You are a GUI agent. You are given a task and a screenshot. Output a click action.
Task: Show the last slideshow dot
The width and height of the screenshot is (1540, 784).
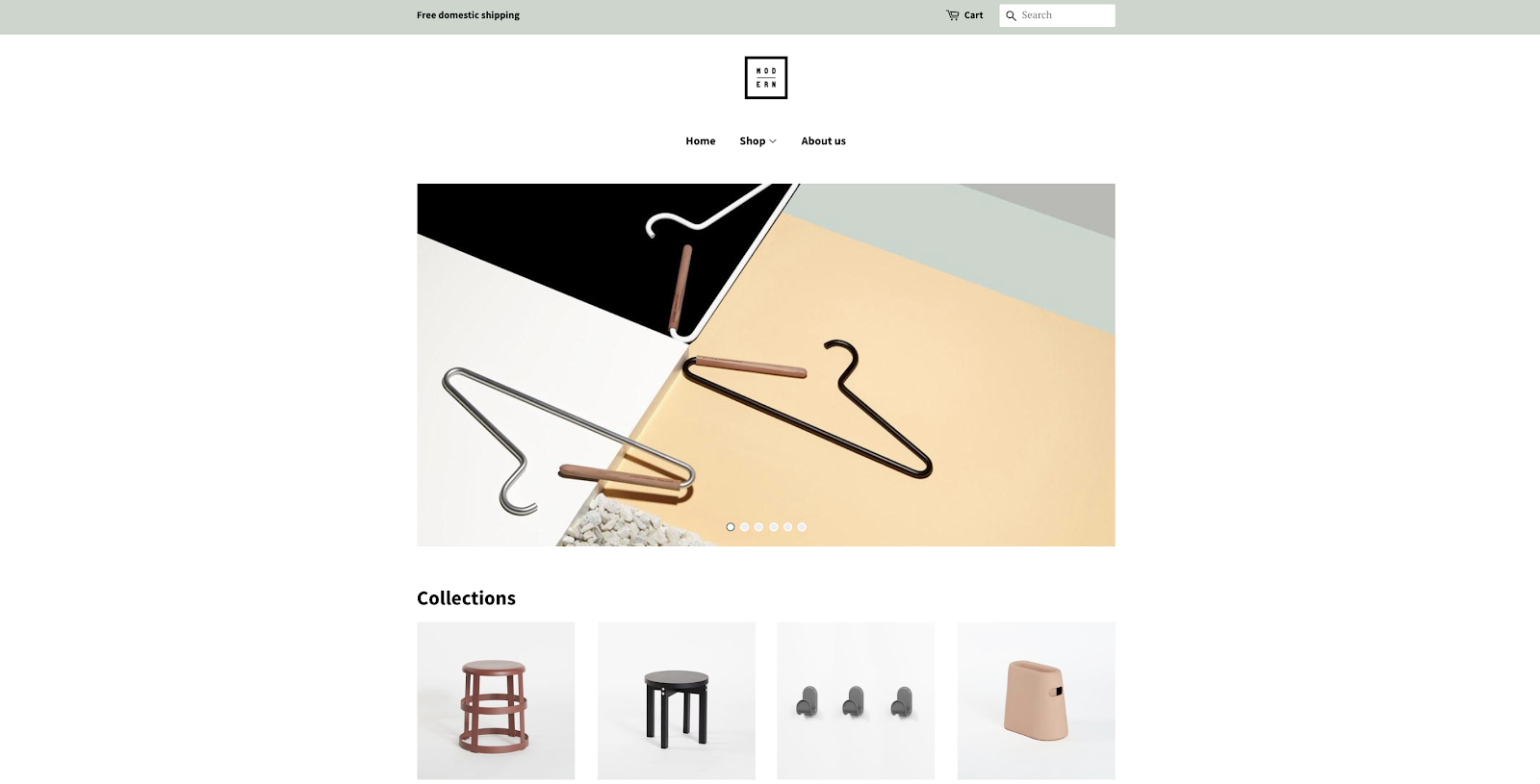tap(802, 527)
